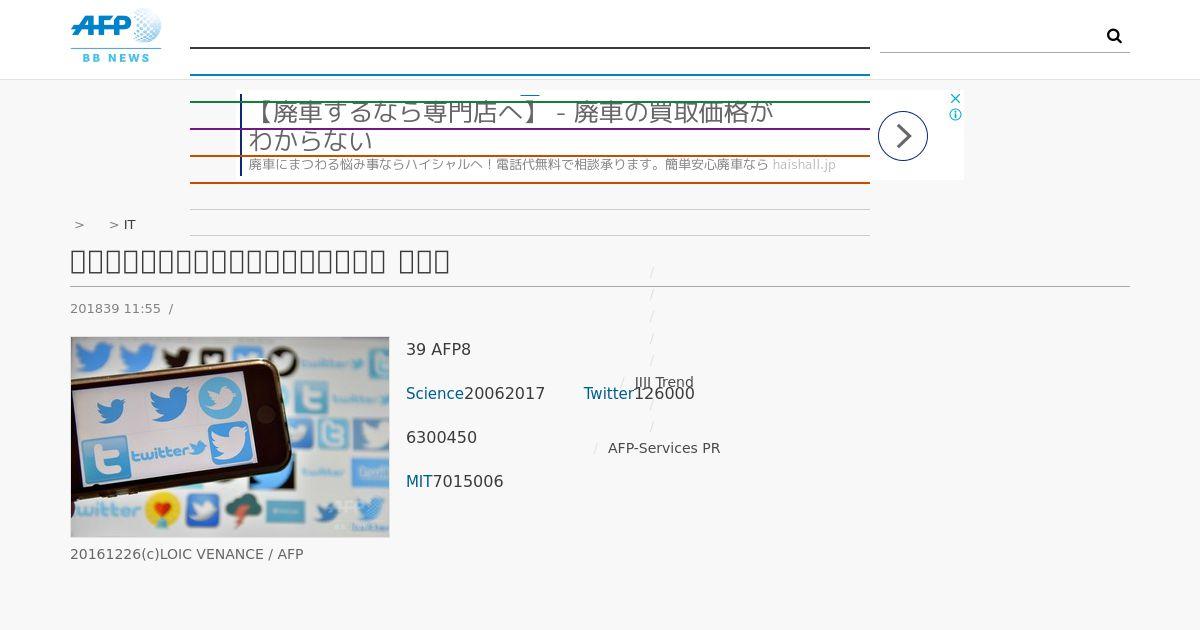Viewport: 1200px width, 630px height.
Task: Click the search magnifier icon
Action: point(1114,36)
